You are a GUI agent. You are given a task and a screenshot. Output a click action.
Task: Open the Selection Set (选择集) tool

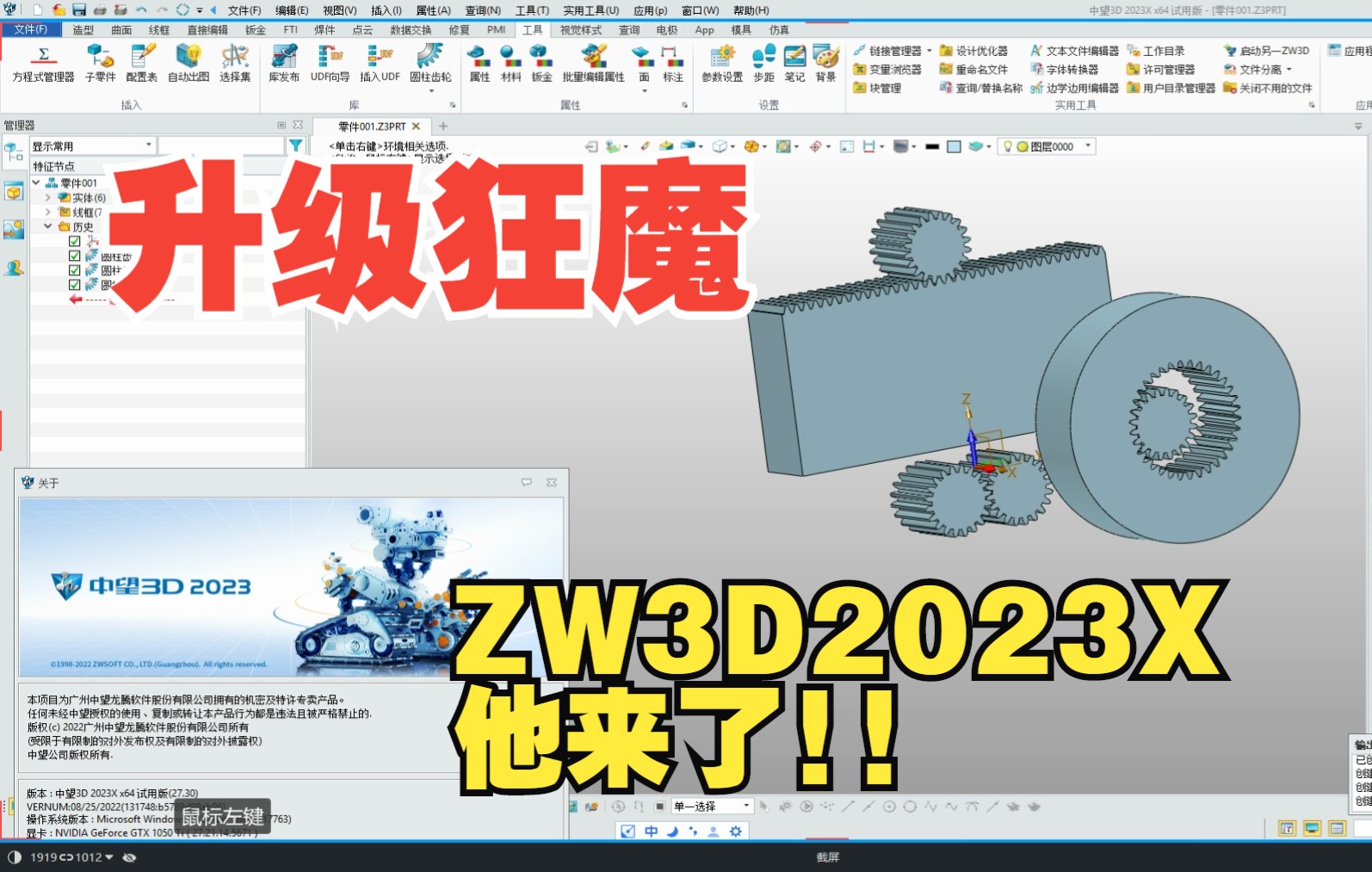[x=235, y=64]
